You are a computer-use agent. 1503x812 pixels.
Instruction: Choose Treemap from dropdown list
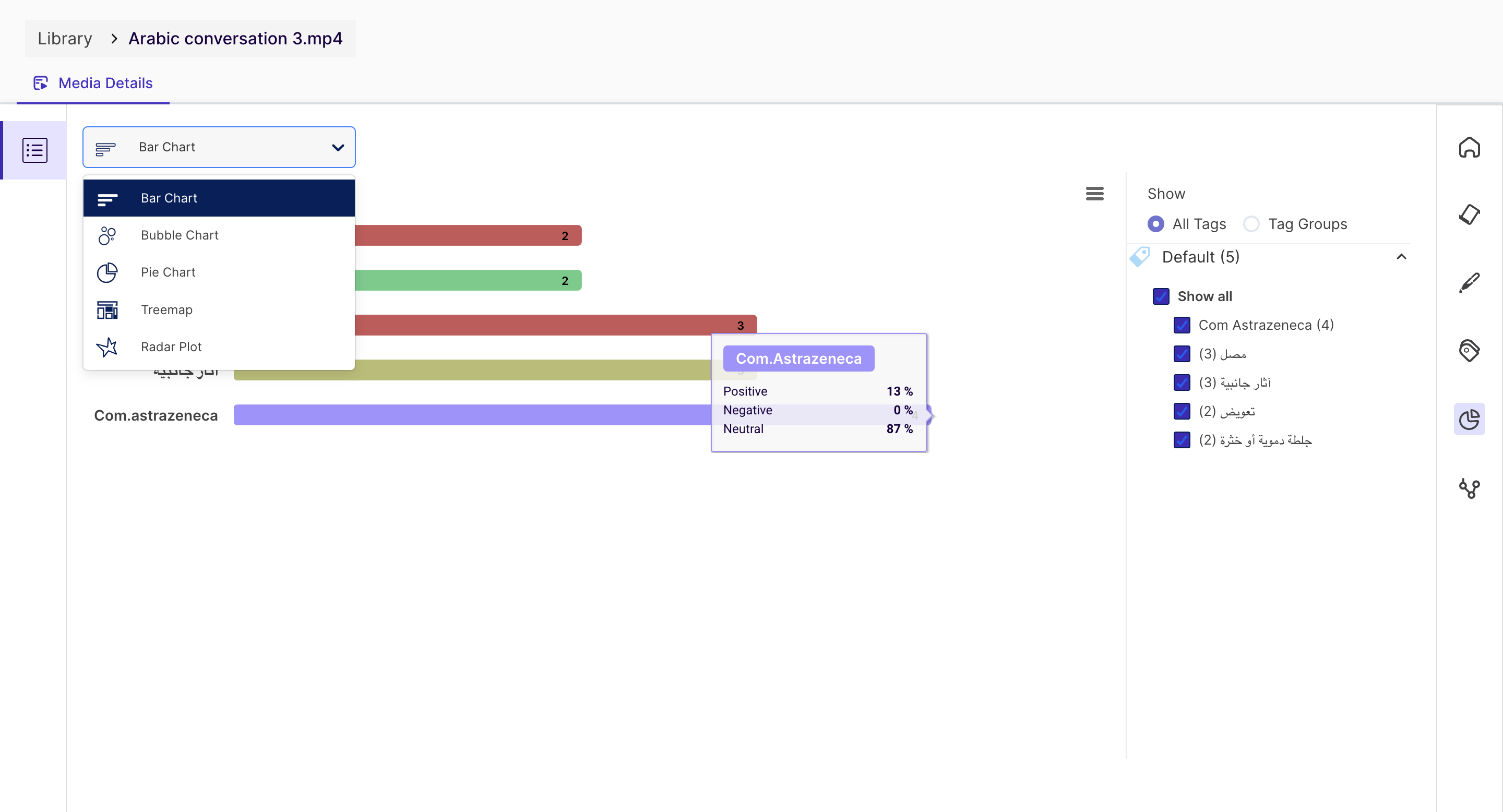point(219,310)
